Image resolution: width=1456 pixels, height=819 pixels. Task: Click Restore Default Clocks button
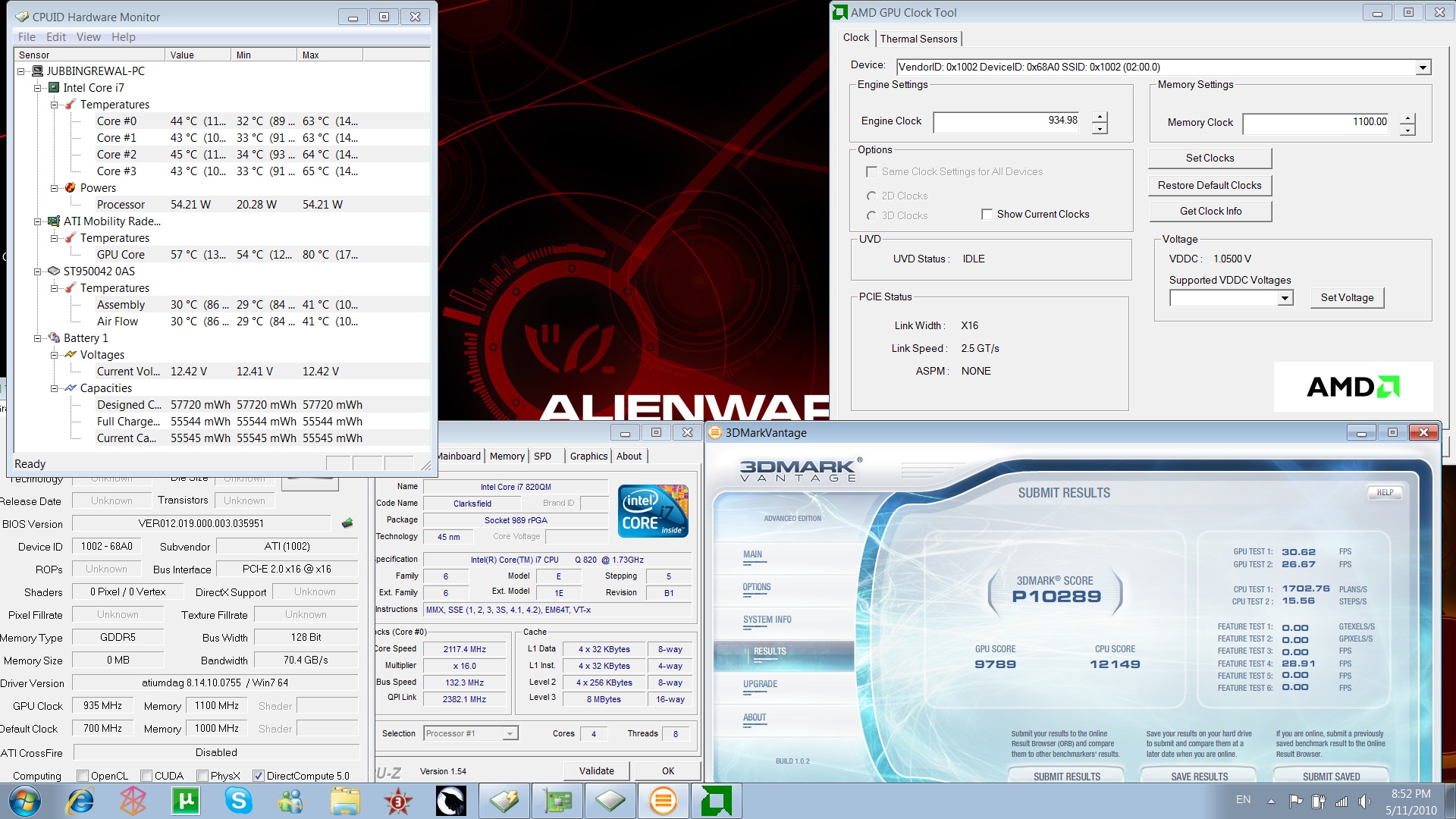[x=1210, y=185]
